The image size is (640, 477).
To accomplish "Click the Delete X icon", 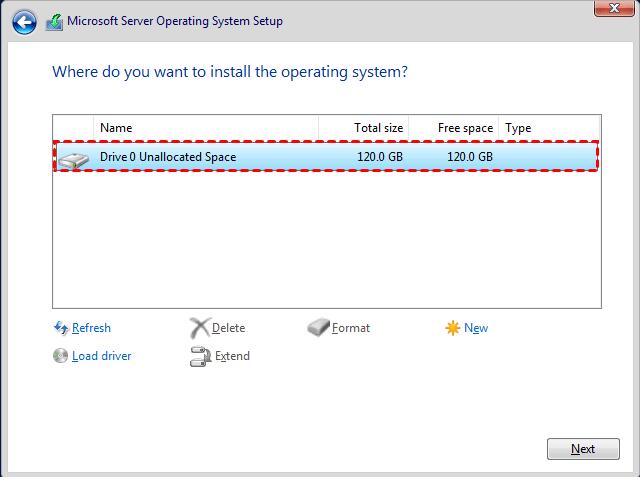I will click(200, 328).
